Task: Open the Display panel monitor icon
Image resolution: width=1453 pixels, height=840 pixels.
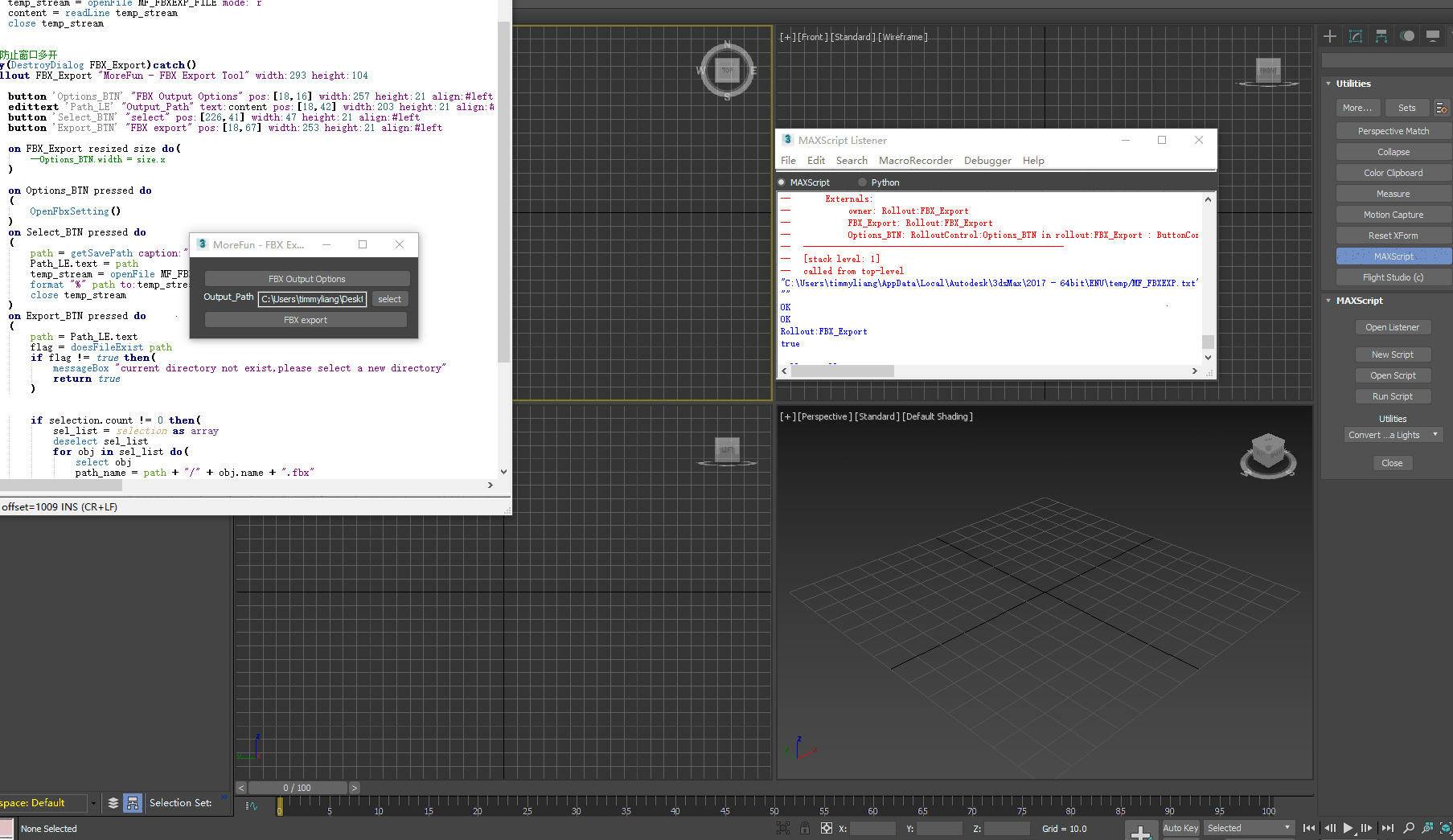Action: click(1433, 36)
